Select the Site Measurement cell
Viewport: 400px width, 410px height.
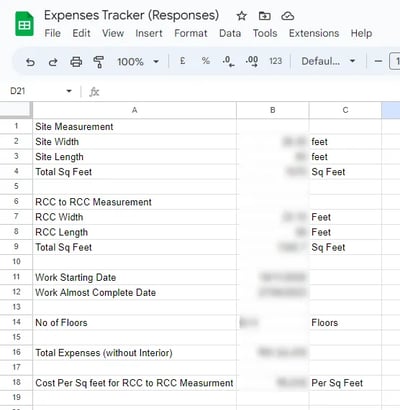[135, 127]
